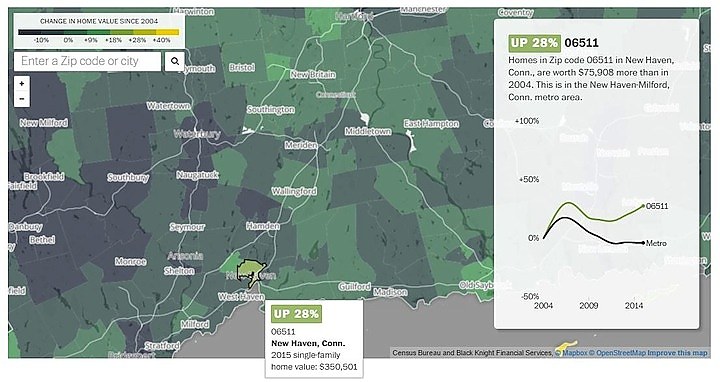
Task: Click the yellow +40% legend swatch
Action: coord(168,32)
